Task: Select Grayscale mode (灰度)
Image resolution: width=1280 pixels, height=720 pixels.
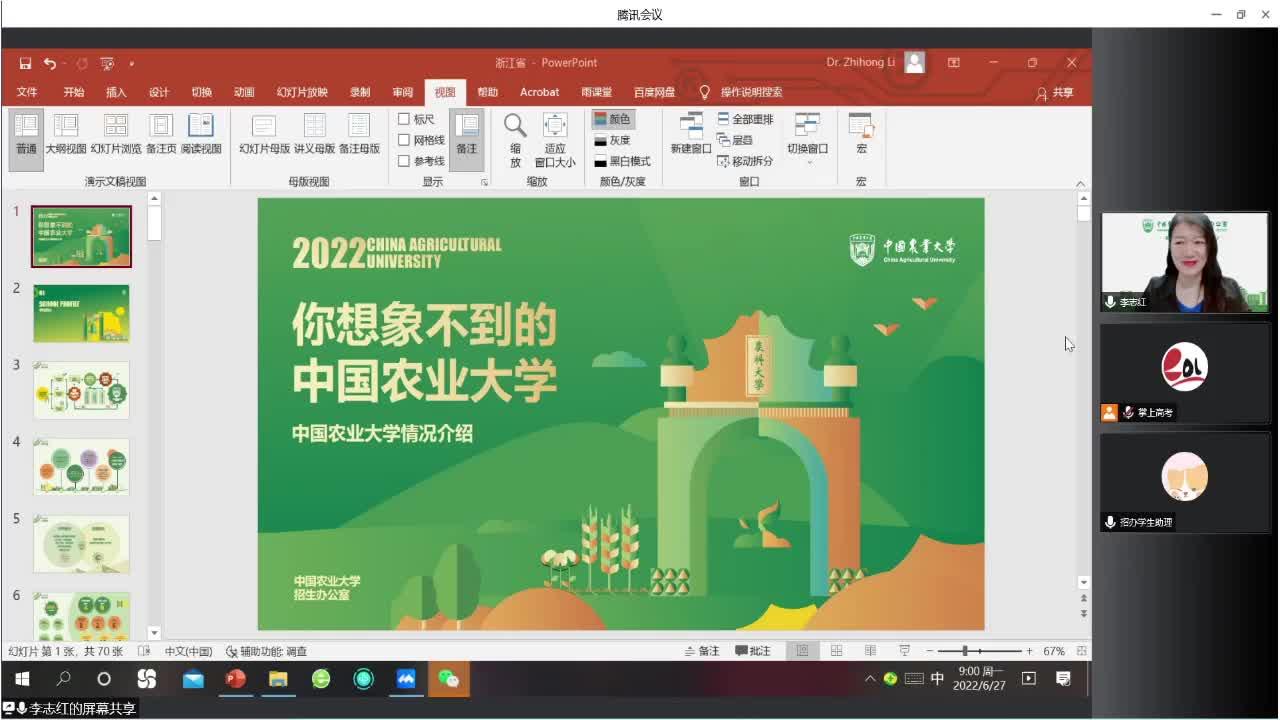Action: coord(613,140)
